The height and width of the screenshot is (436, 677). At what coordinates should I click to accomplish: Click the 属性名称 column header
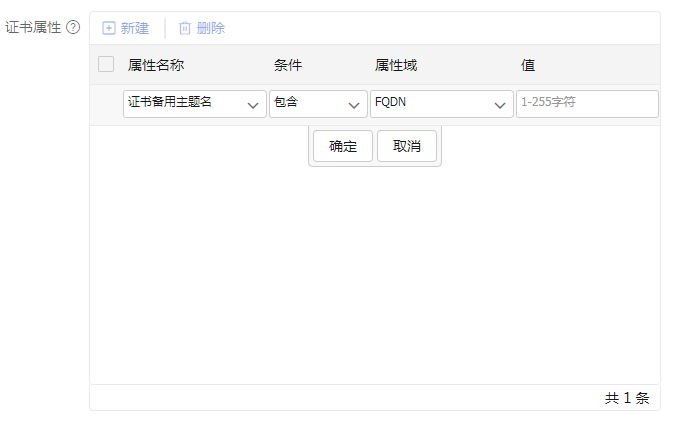click(156, 65)
